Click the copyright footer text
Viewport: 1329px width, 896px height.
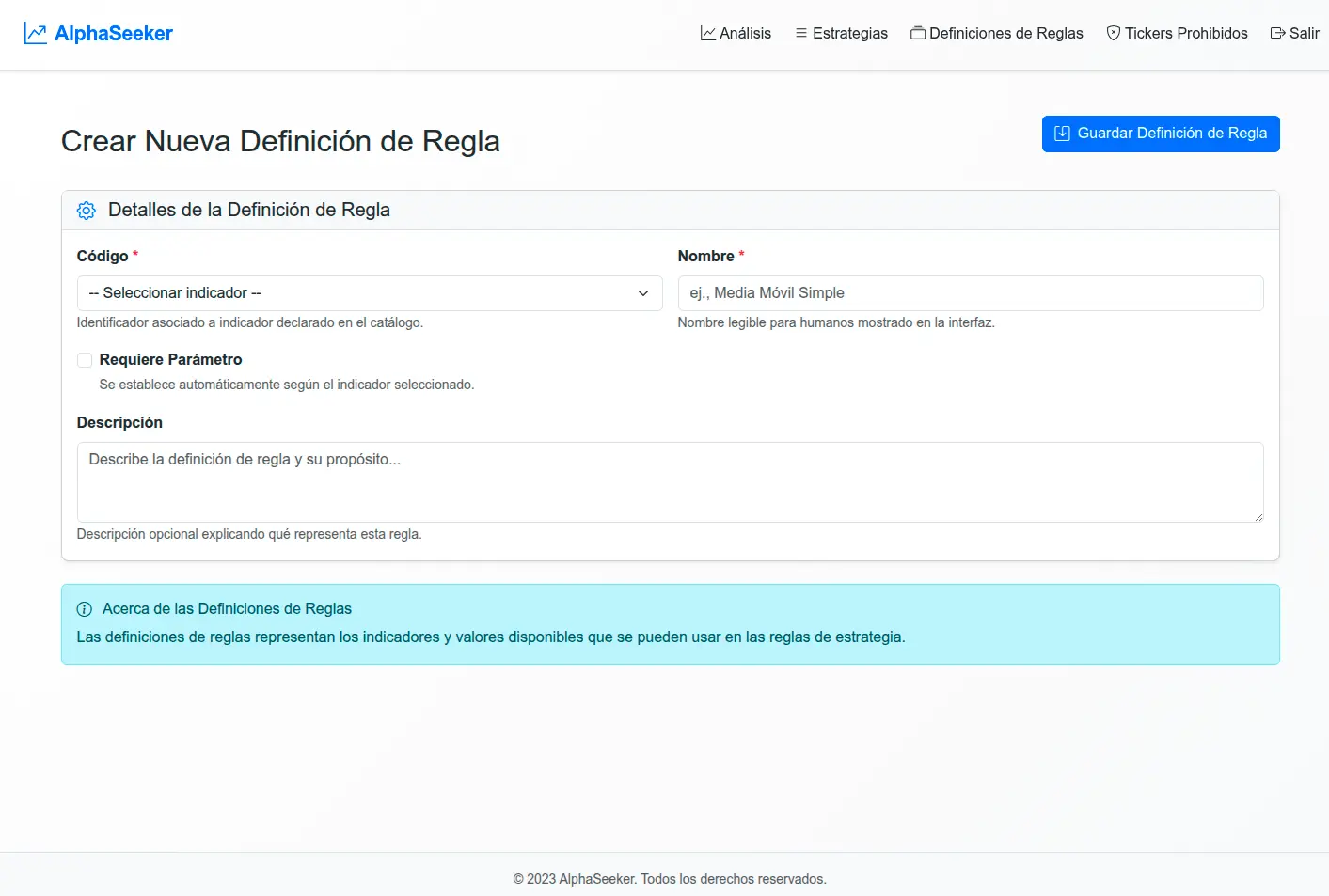point(670,879)
